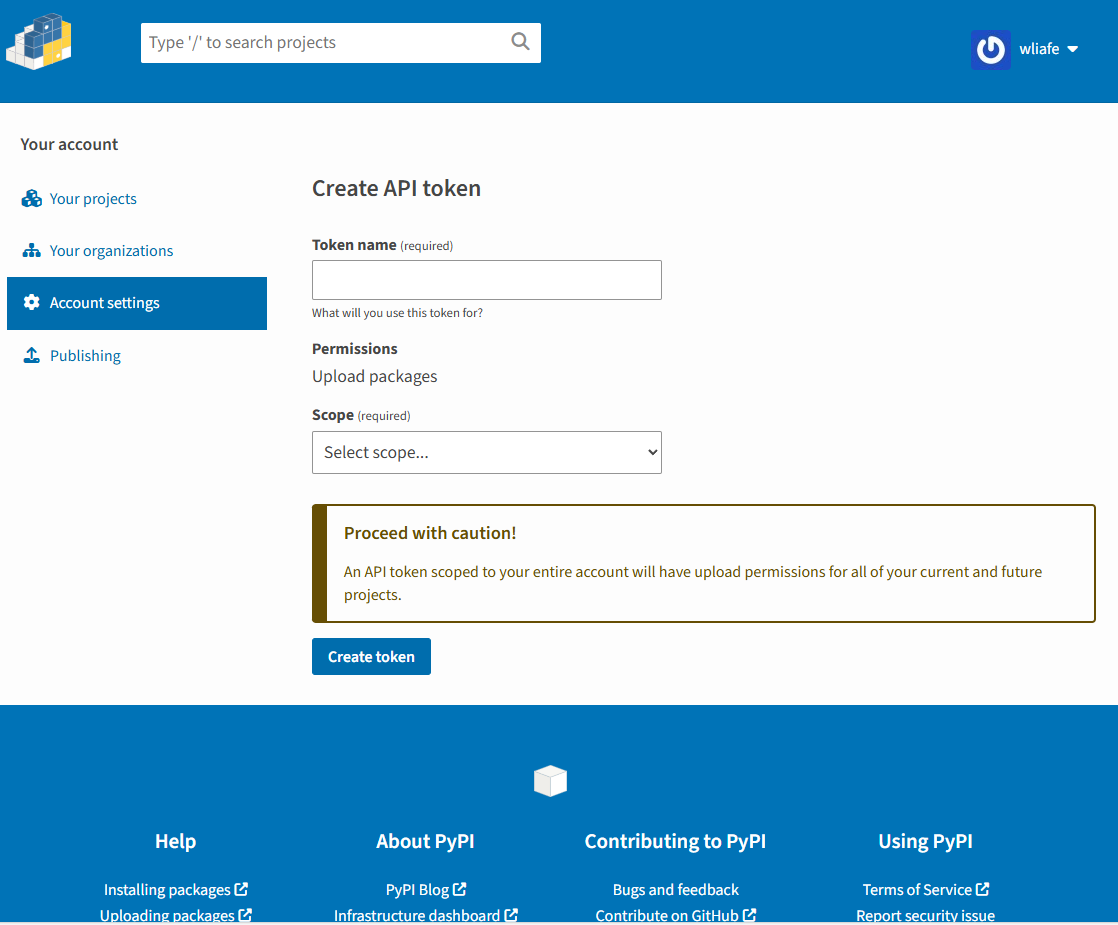Click the white cube icon in footer
Image resolution: width=1118 pixels, height=925 pixels.
[550, 781]
